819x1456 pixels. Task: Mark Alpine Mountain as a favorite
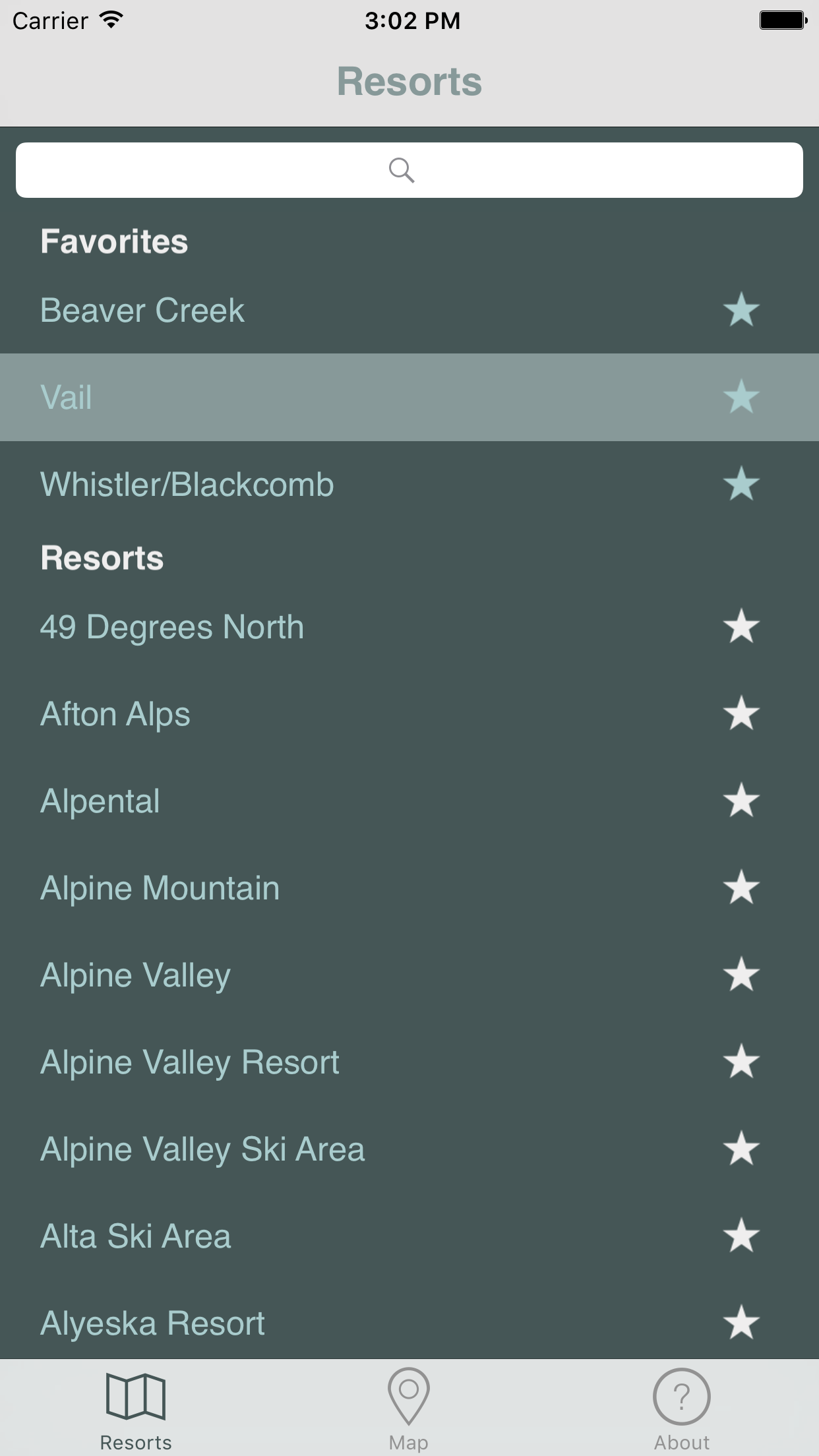741,888
